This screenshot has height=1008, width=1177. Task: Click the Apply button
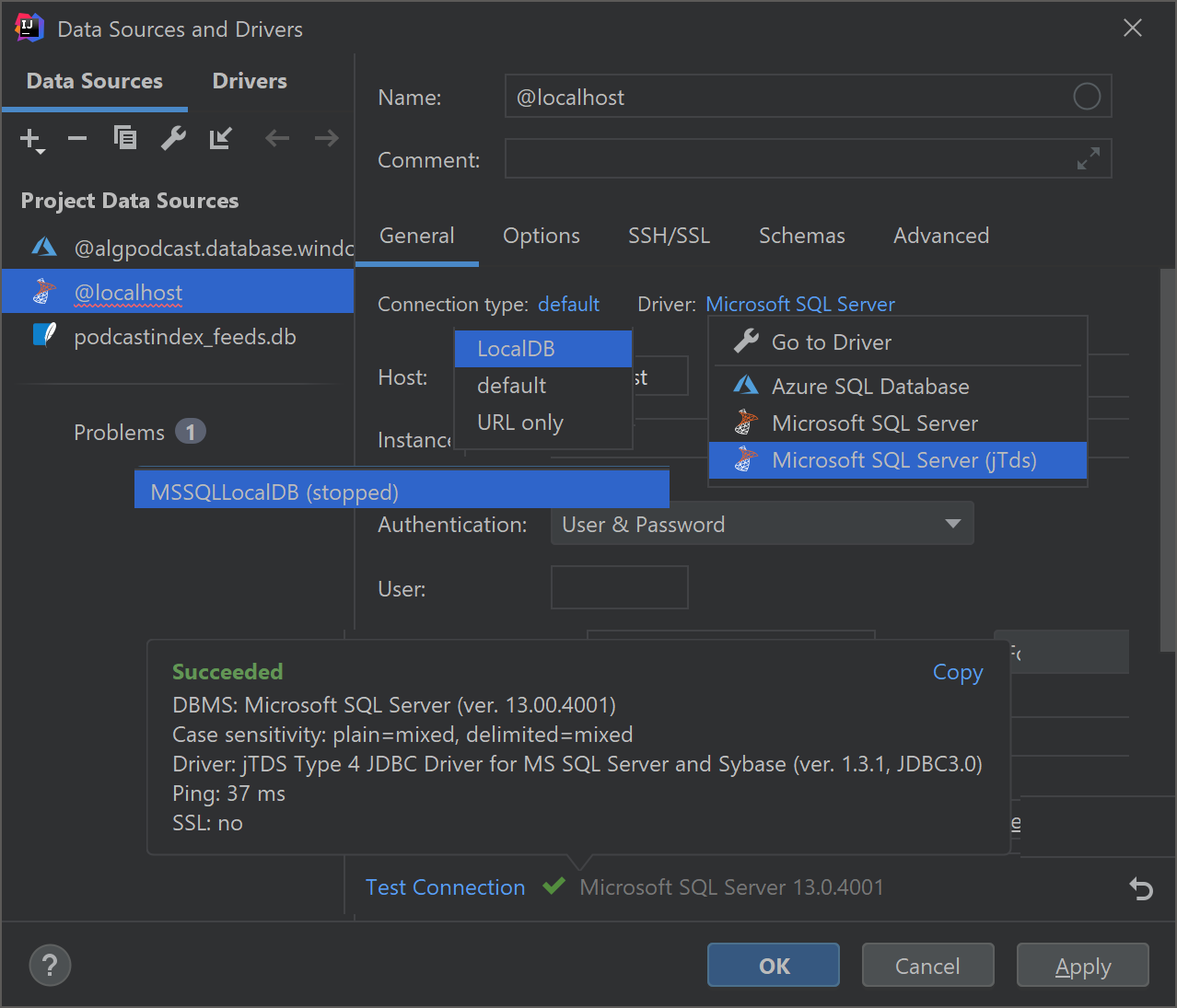(x=1083, y=965)
